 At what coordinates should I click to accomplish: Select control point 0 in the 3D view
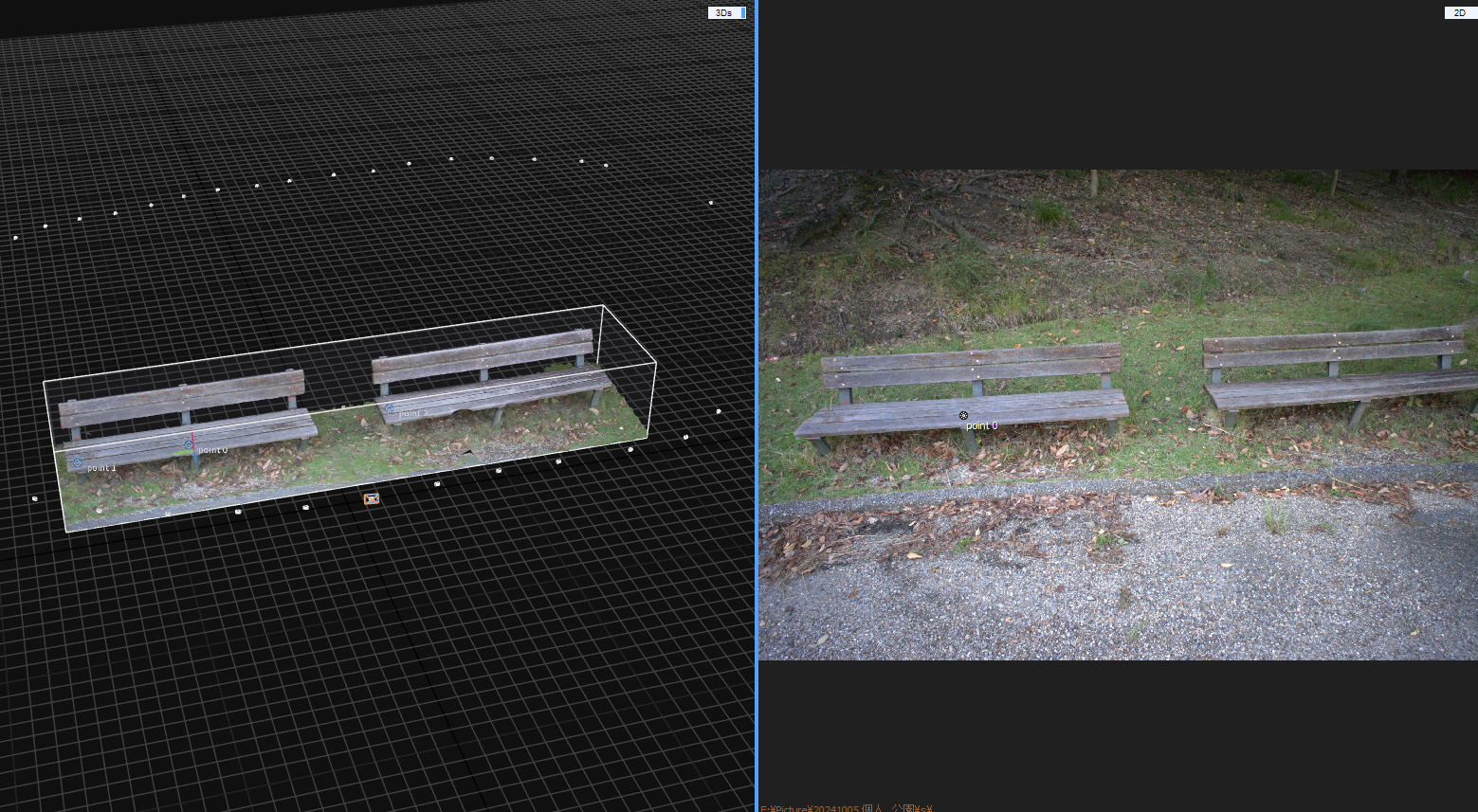pyautogui.click(x=189, y=443)
